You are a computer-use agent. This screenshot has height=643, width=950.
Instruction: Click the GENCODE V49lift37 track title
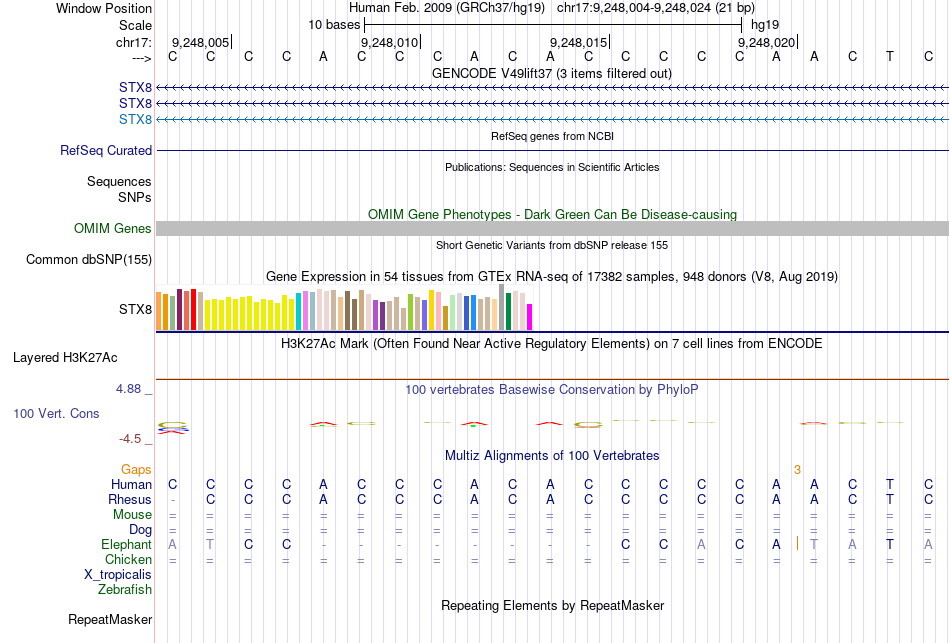552,73
